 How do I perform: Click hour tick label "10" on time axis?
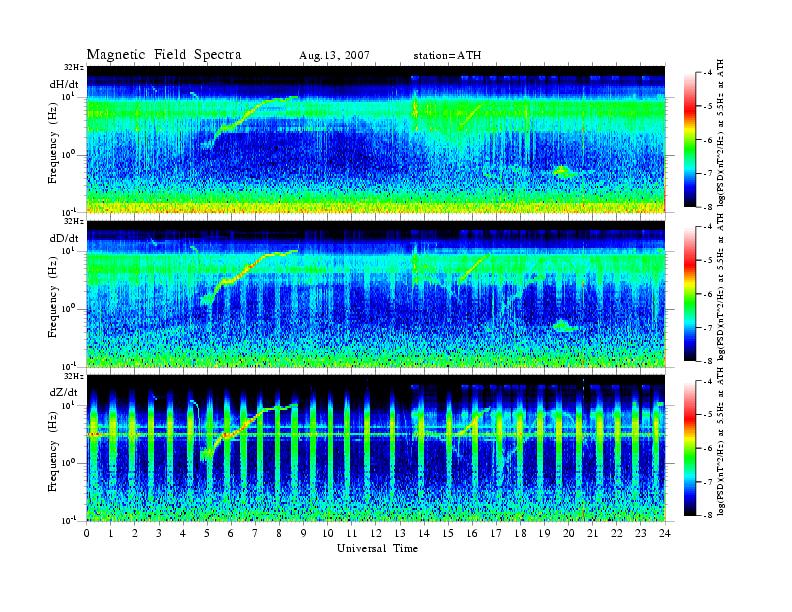click(328, 534)
